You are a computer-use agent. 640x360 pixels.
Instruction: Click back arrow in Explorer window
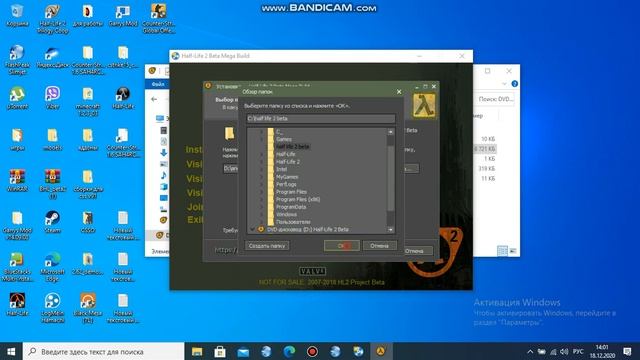[154, 99]
